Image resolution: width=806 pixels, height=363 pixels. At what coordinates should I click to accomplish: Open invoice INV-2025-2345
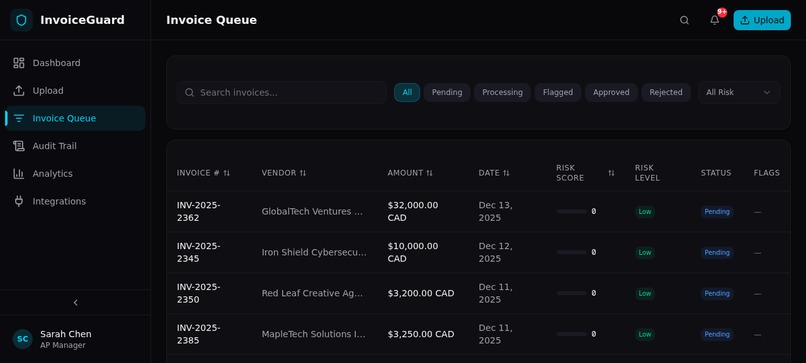198,252
